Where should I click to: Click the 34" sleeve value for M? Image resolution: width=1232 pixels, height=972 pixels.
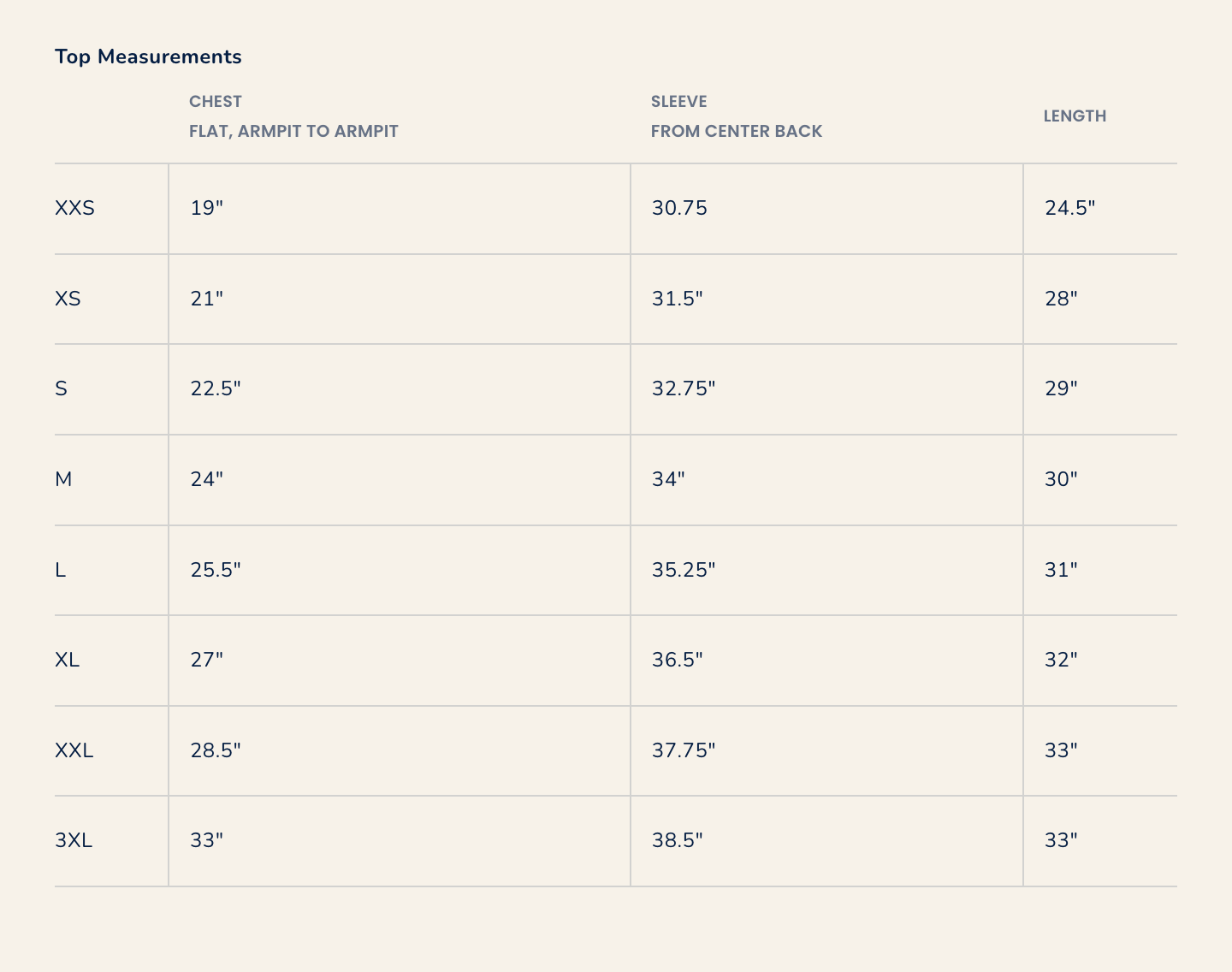[668, 479]
